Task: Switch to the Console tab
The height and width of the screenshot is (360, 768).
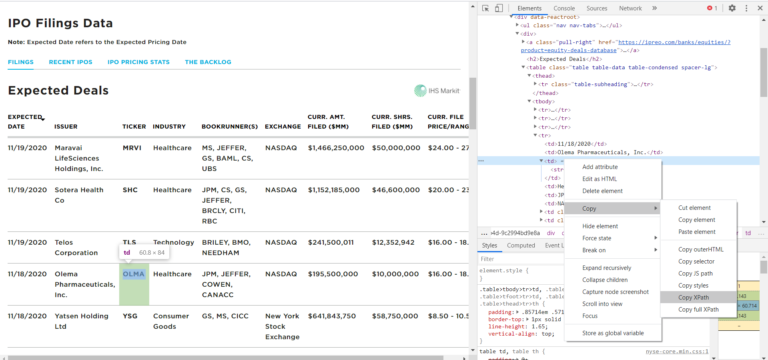Action: point(564,8)
